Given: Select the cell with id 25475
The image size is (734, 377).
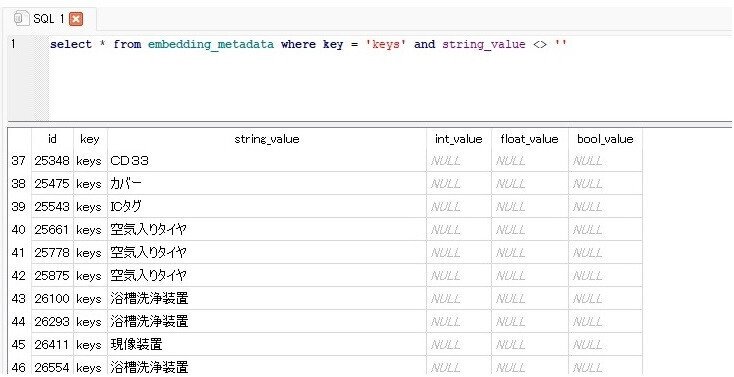Looking at the screenshot, I should (52, 184).
